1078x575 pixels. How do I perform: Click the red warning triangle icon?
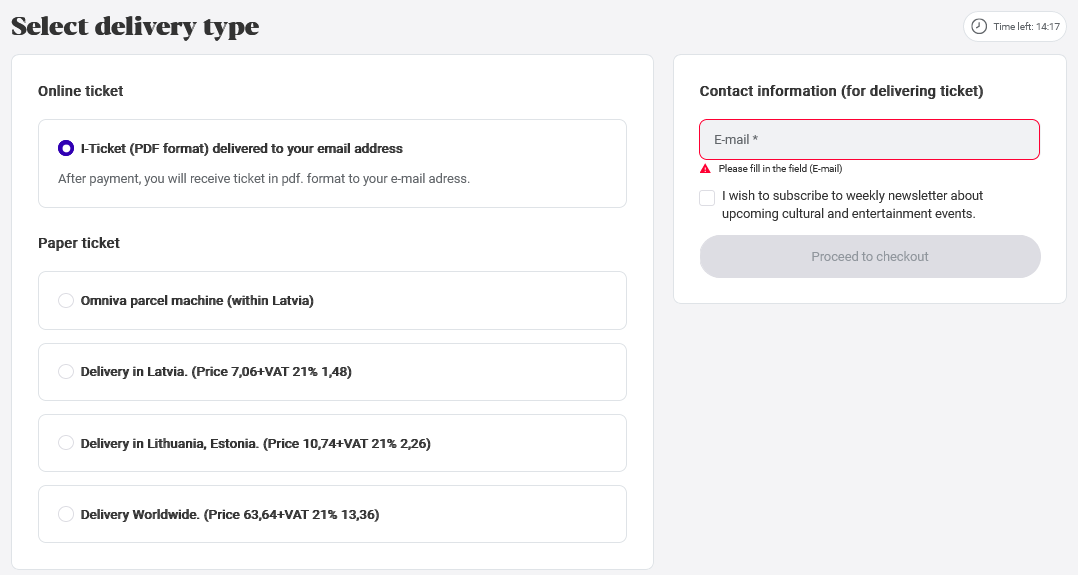tap(705, 169)
